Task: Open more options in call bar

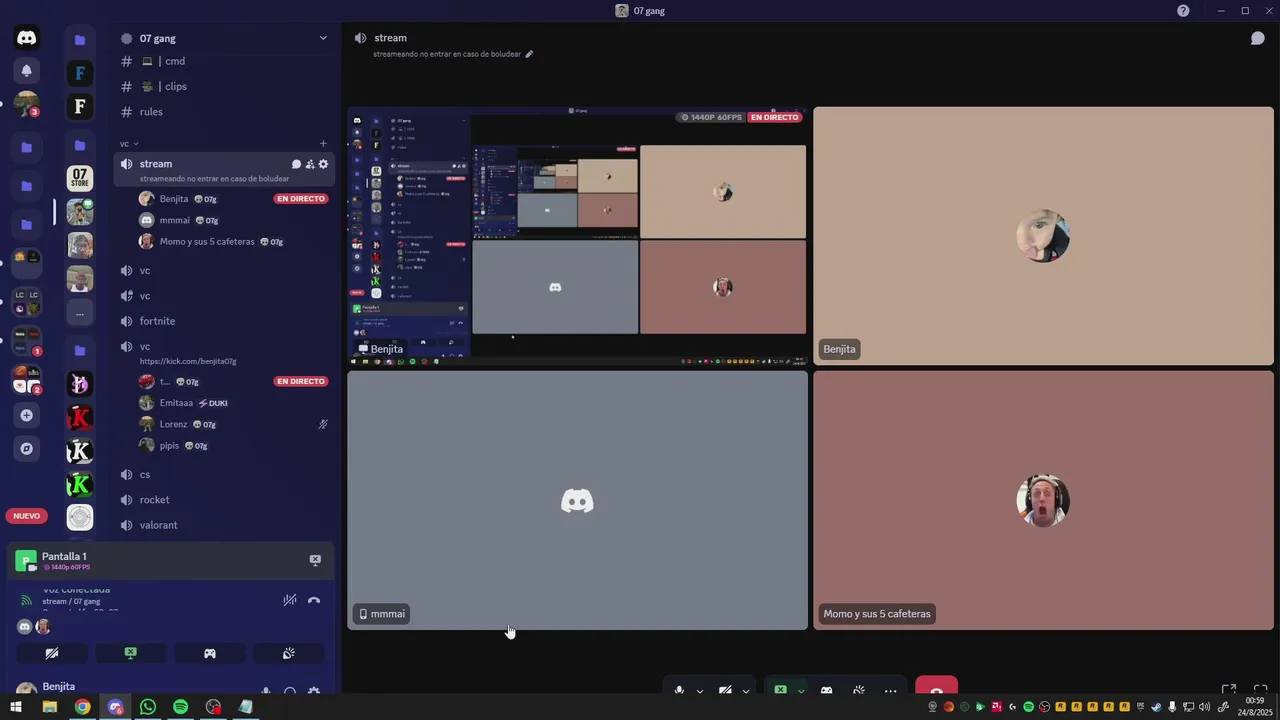Action: tap(890, 691)
